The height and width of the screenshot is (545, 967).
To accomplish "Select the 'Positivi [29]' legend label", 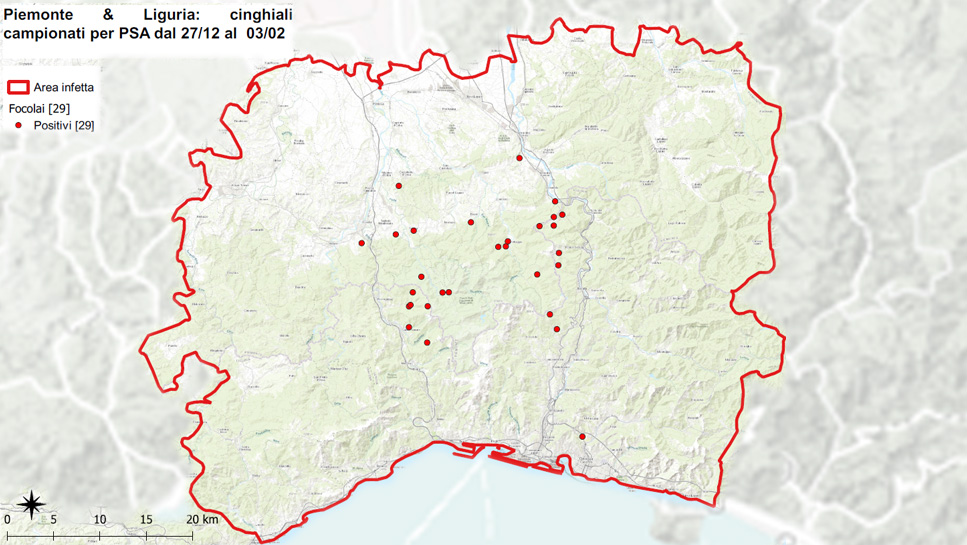I will point(64,126).
